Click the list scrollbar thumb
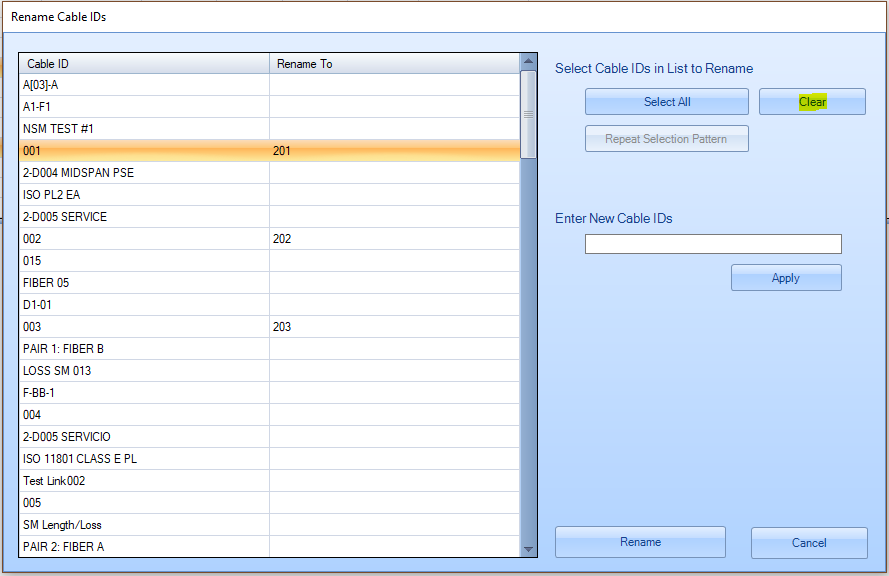889x576 pixels. [x=528, y=115]
